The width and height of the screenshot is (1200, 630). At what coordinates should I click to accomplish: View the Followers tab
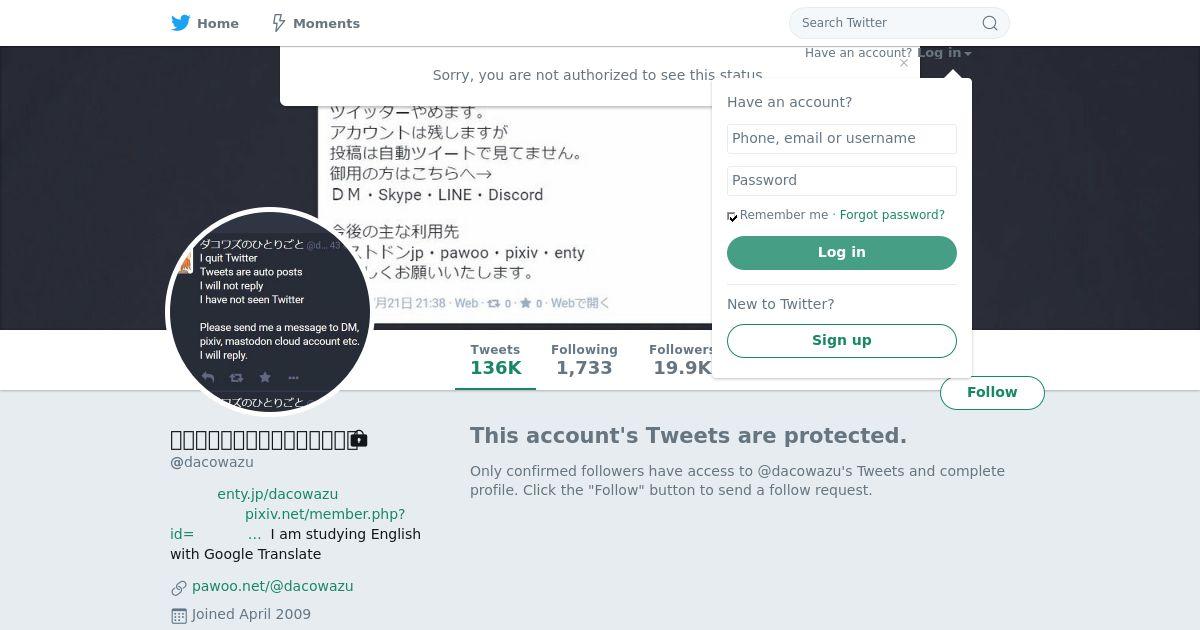coord(680,360)
